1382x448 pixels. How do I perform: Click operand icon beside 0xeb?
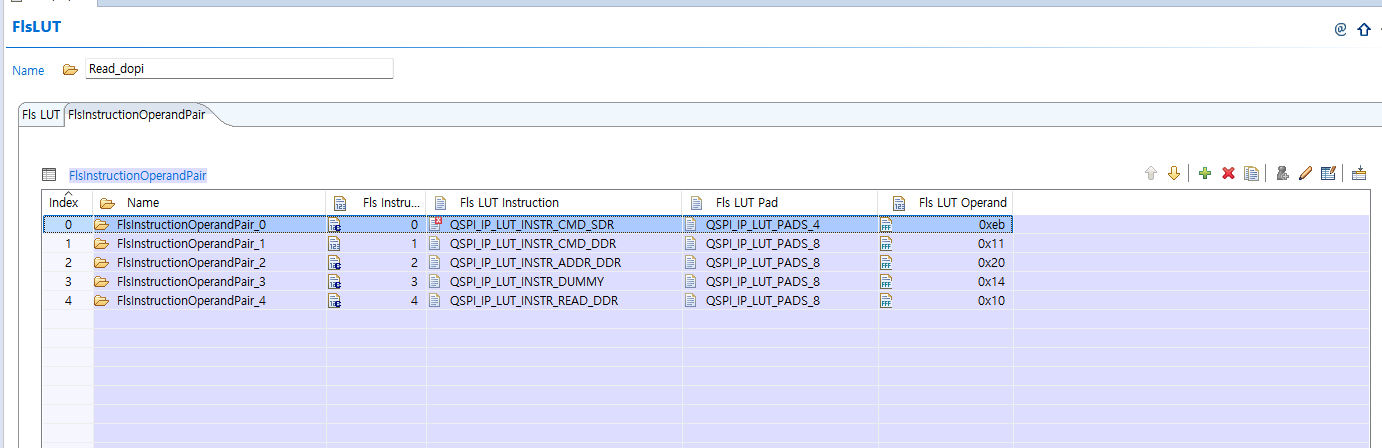click(886, 224)
